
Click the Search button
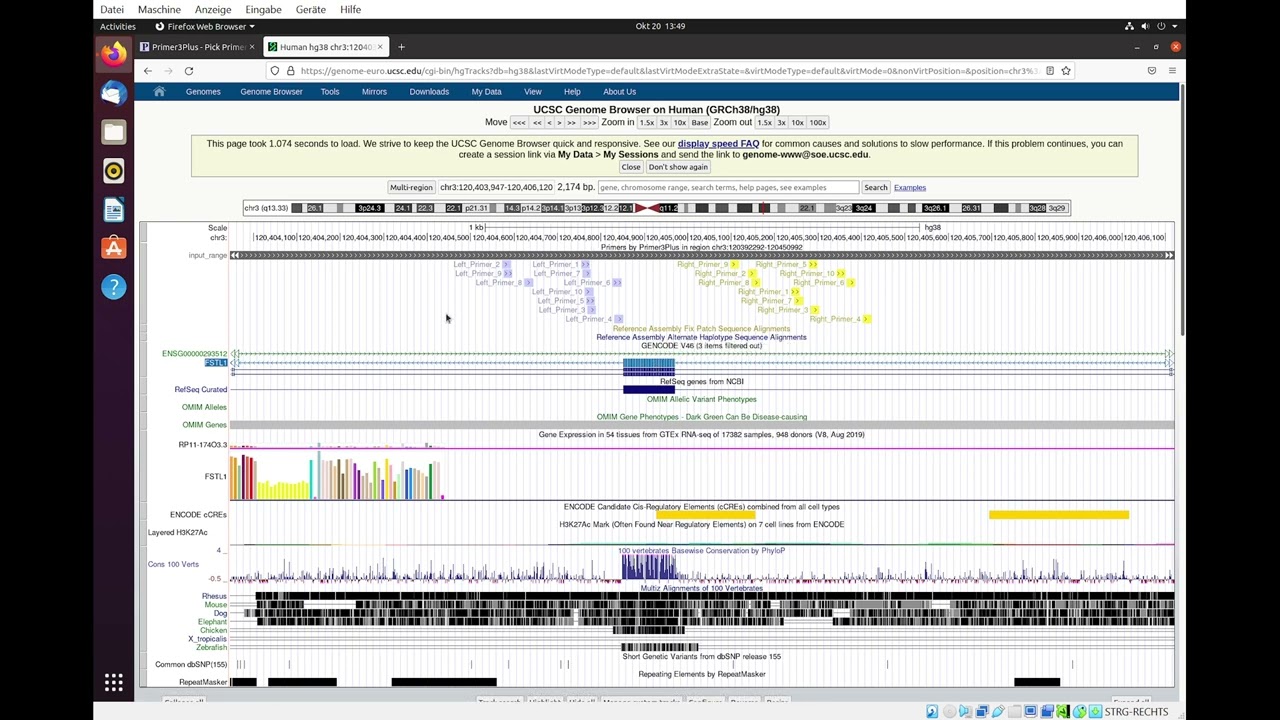coord(876,187)
